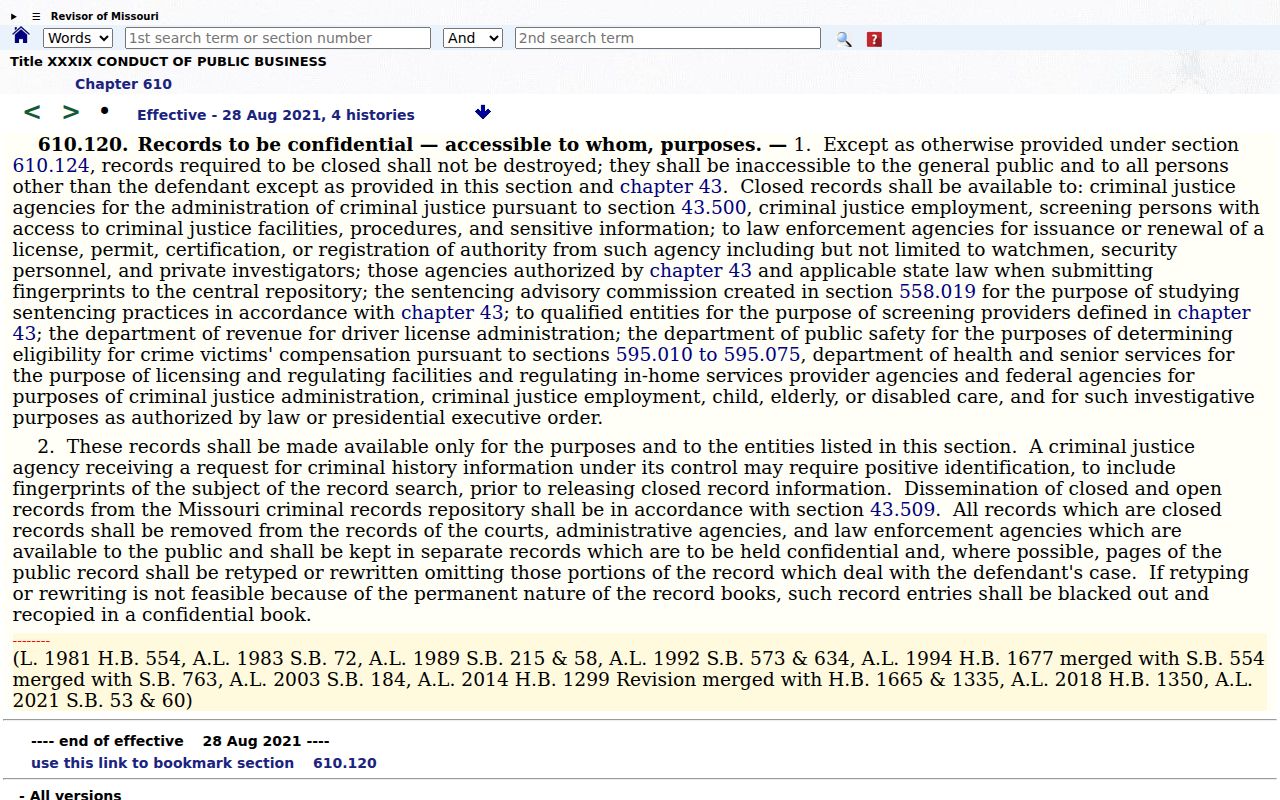
Task: Open the And operator dropdown
Action: tap(473, 38)
